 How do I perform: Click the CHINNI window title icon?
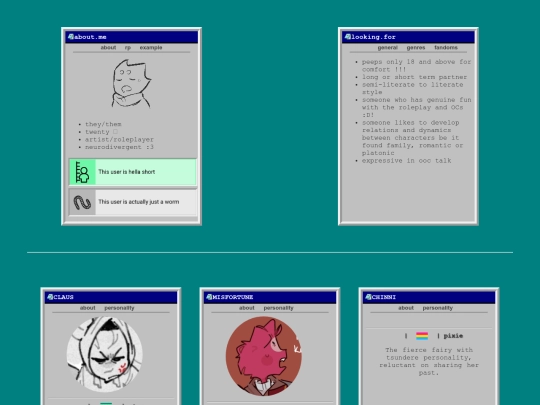(368, 297)
